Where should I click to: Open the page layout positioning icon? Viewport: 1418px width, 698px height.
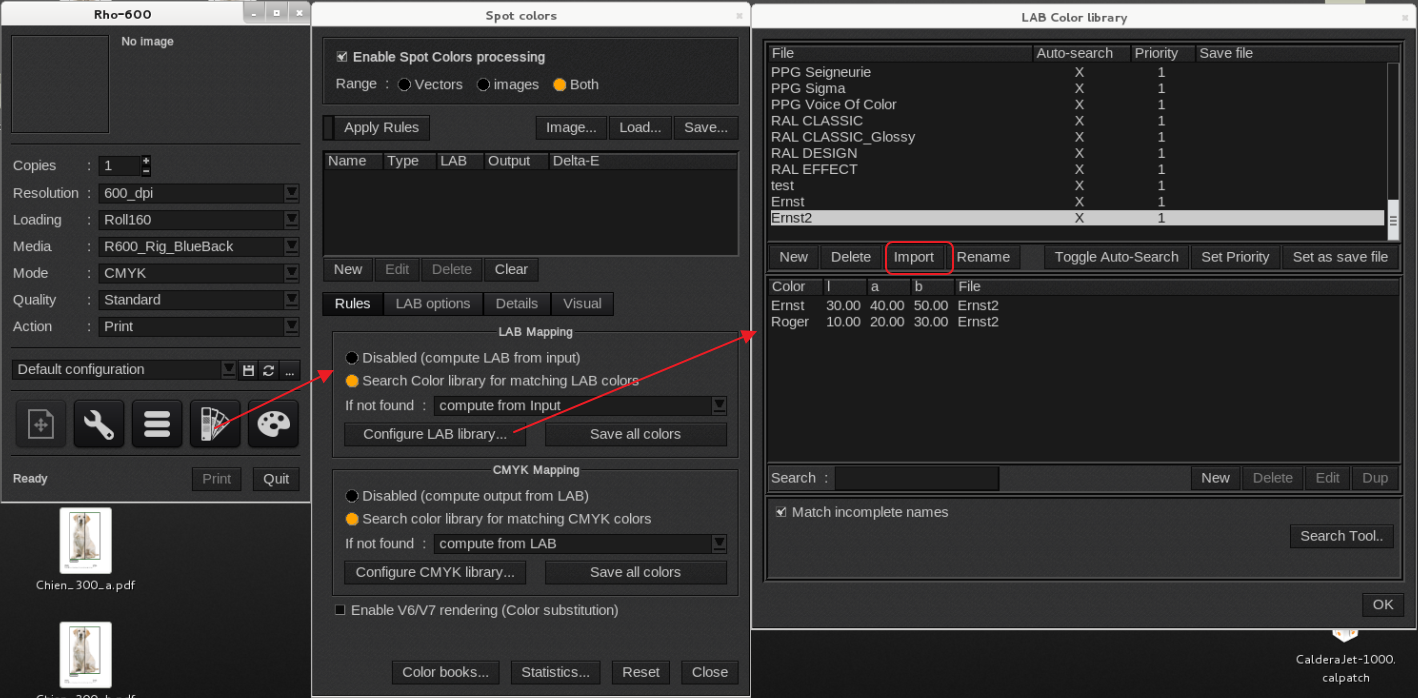41,424
